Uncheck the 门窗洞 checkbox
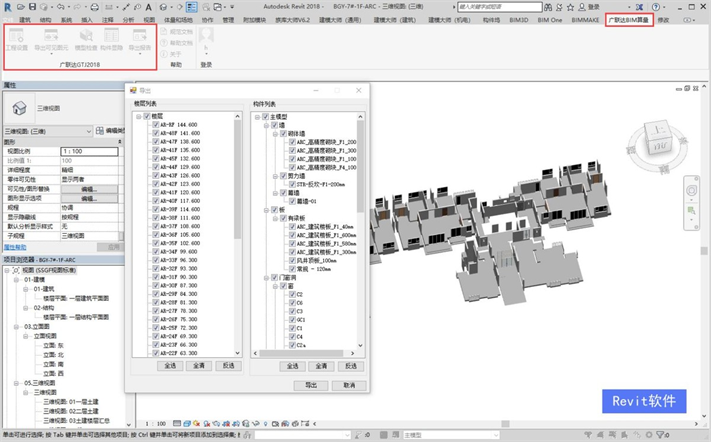 pyautogui.click(x=274, y=277)
